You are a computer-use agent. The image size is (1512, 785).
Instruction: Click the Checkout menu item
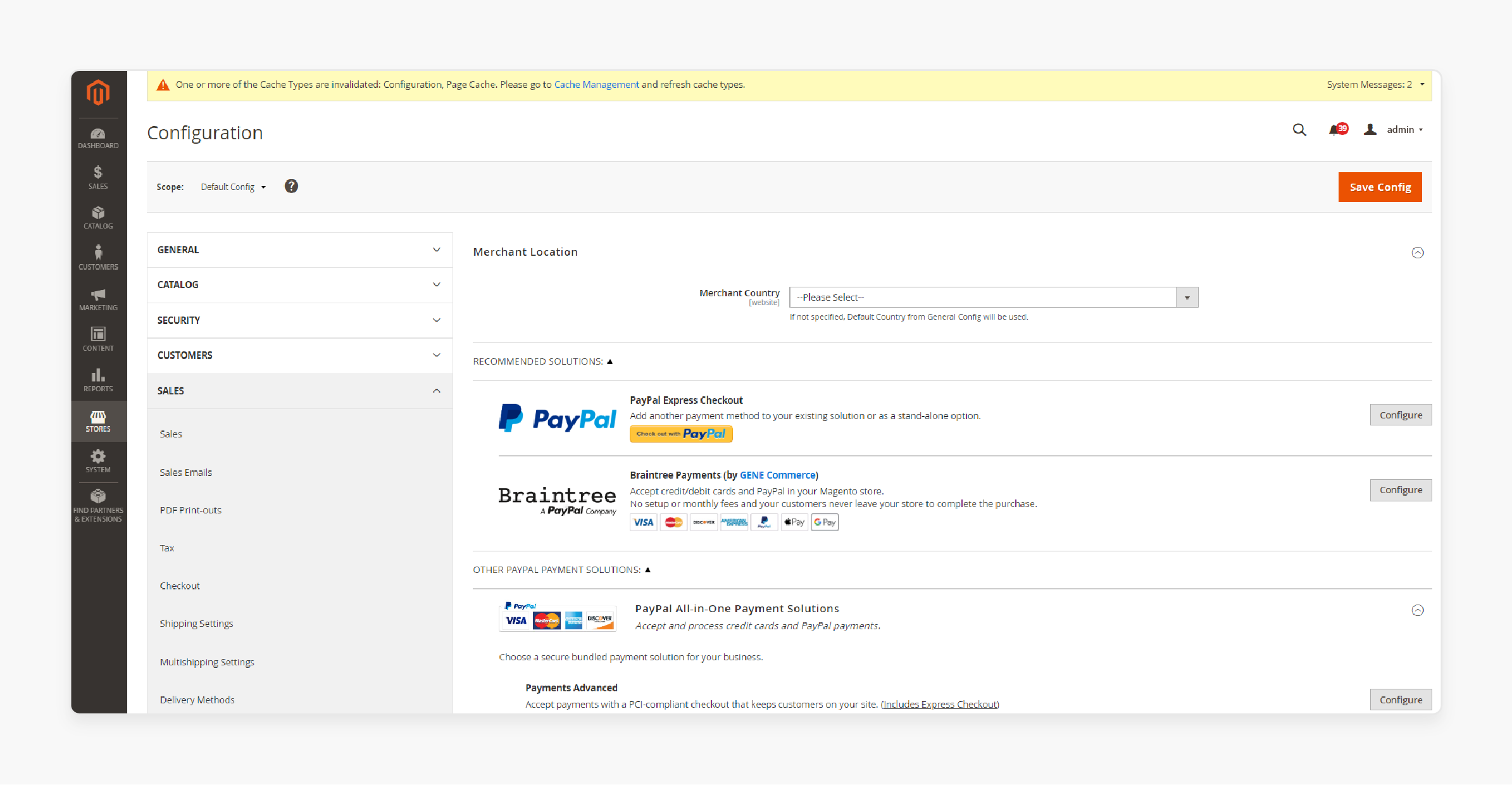(181, 586)
